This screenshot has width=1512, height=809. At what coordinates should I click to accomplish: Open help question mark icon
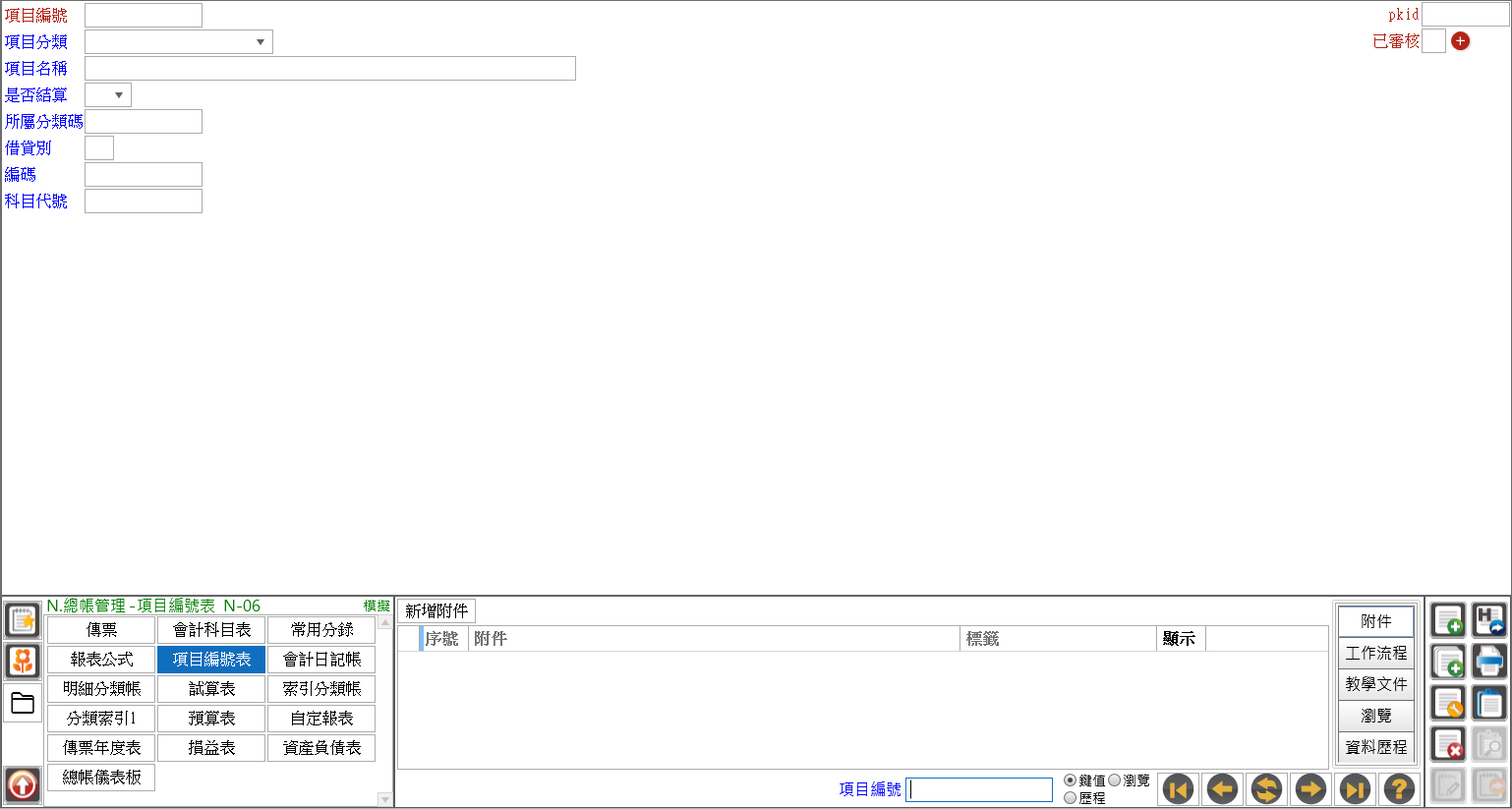tap(1399, 788)
